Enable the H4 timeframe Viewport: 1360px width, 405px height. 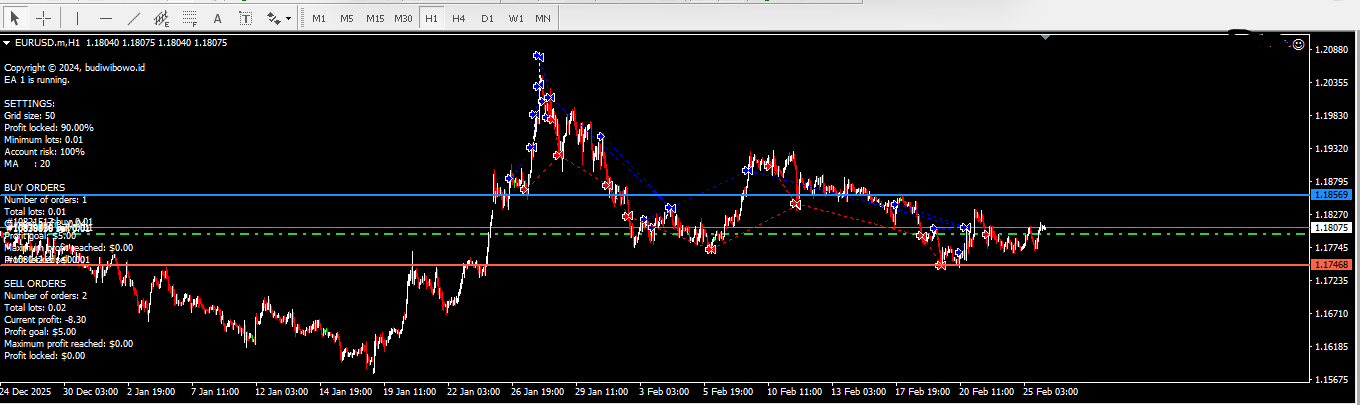(x=458, y=18)
